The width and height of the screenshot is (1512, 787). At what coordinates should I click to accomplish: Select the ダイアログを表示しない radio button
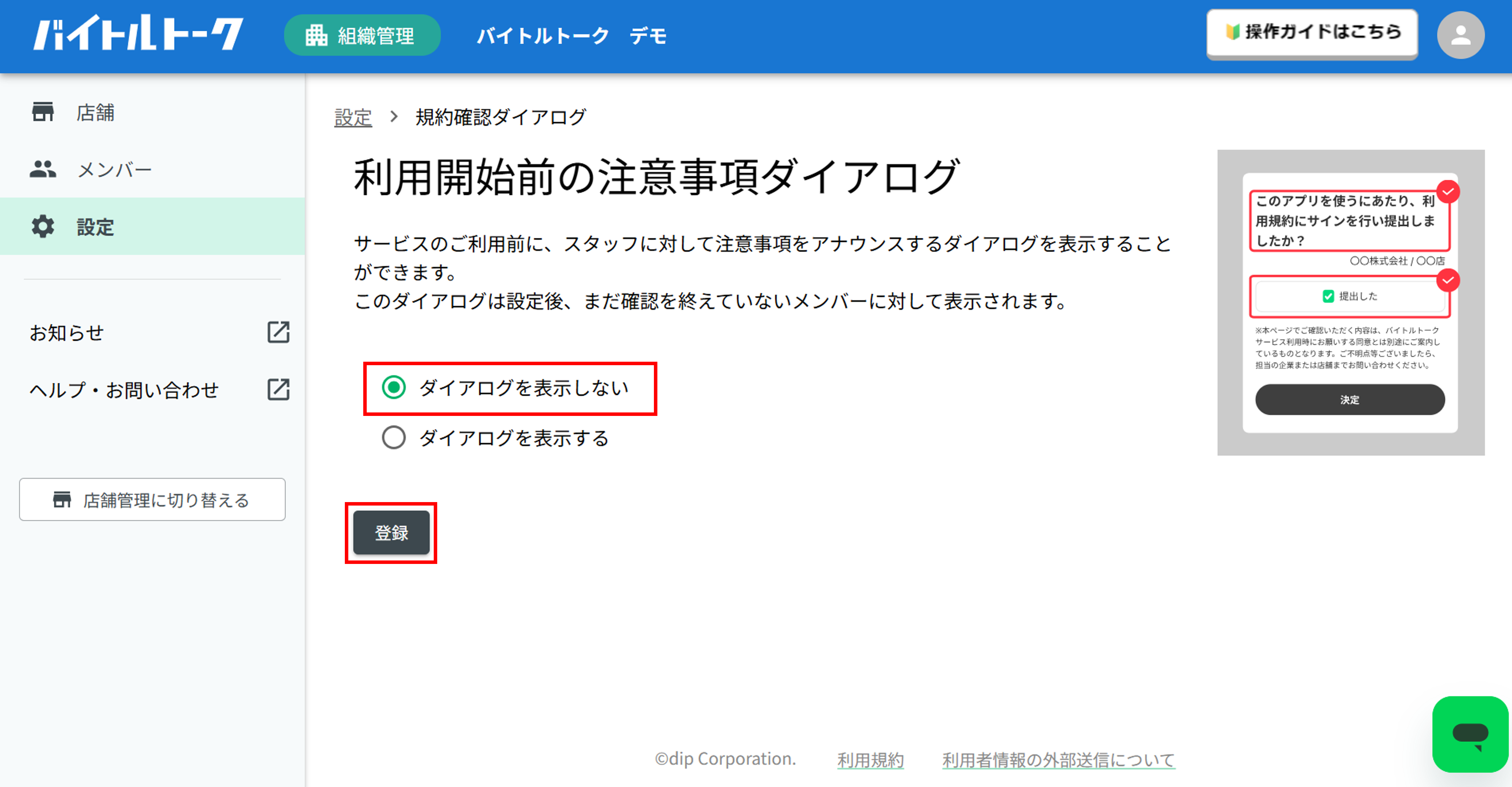click(x=393, y=388)
